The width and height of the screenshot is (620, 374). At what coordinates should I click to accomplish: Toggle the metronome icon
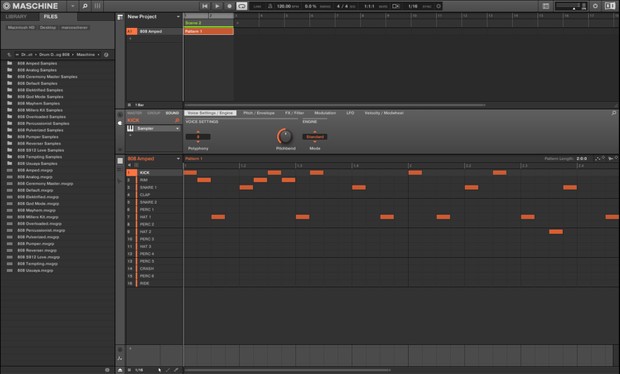[x=270, y=6]
